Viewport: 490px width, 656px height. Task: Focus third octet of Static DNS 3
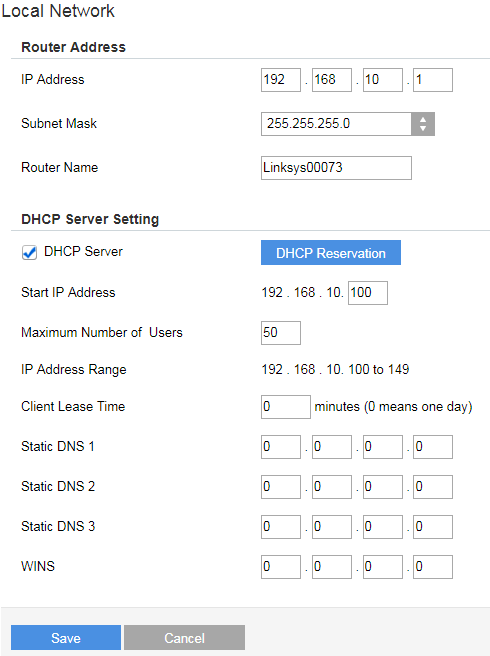[382, 527]
